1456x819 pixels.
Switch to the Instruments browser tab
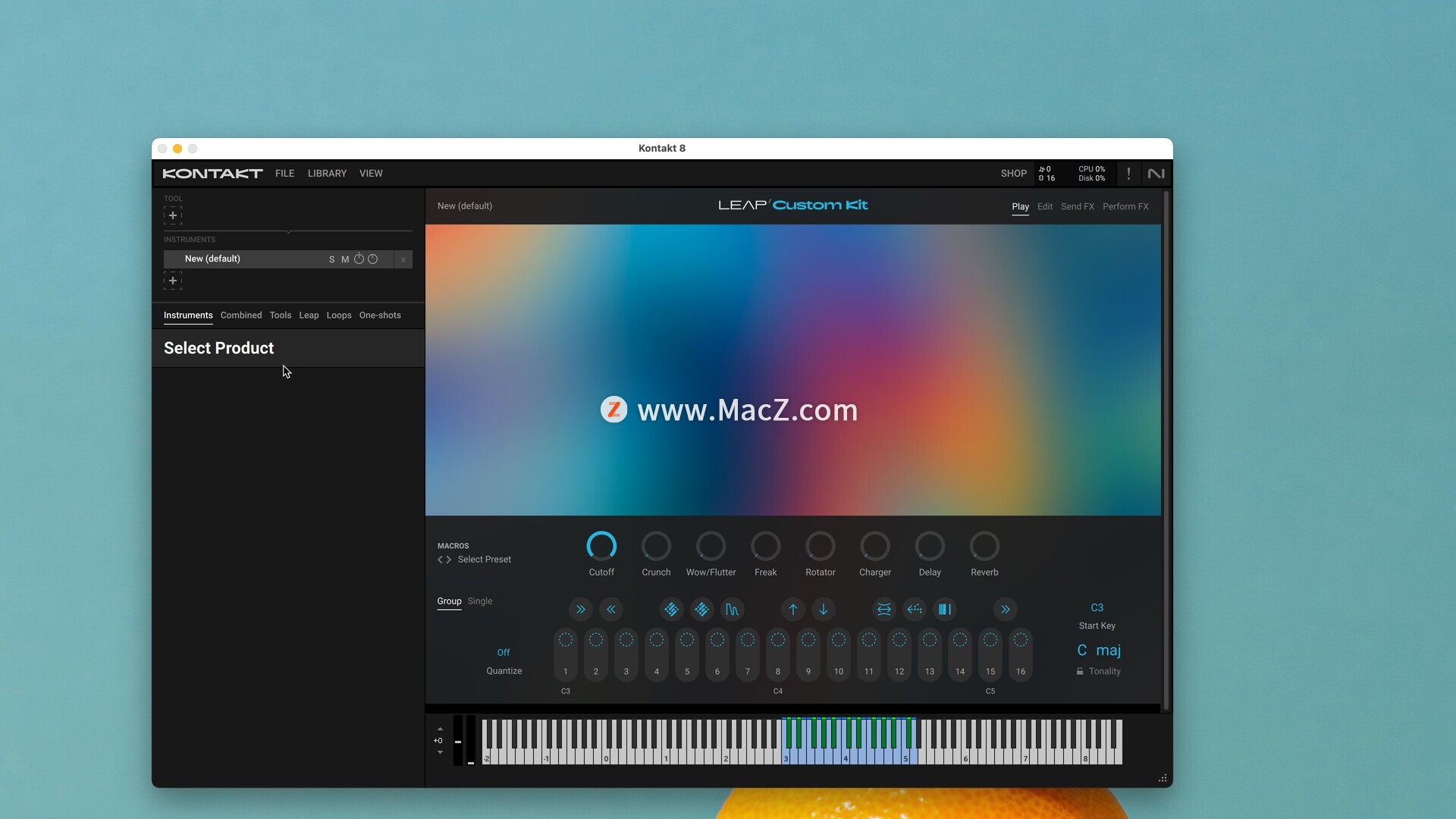click(188, 315)
